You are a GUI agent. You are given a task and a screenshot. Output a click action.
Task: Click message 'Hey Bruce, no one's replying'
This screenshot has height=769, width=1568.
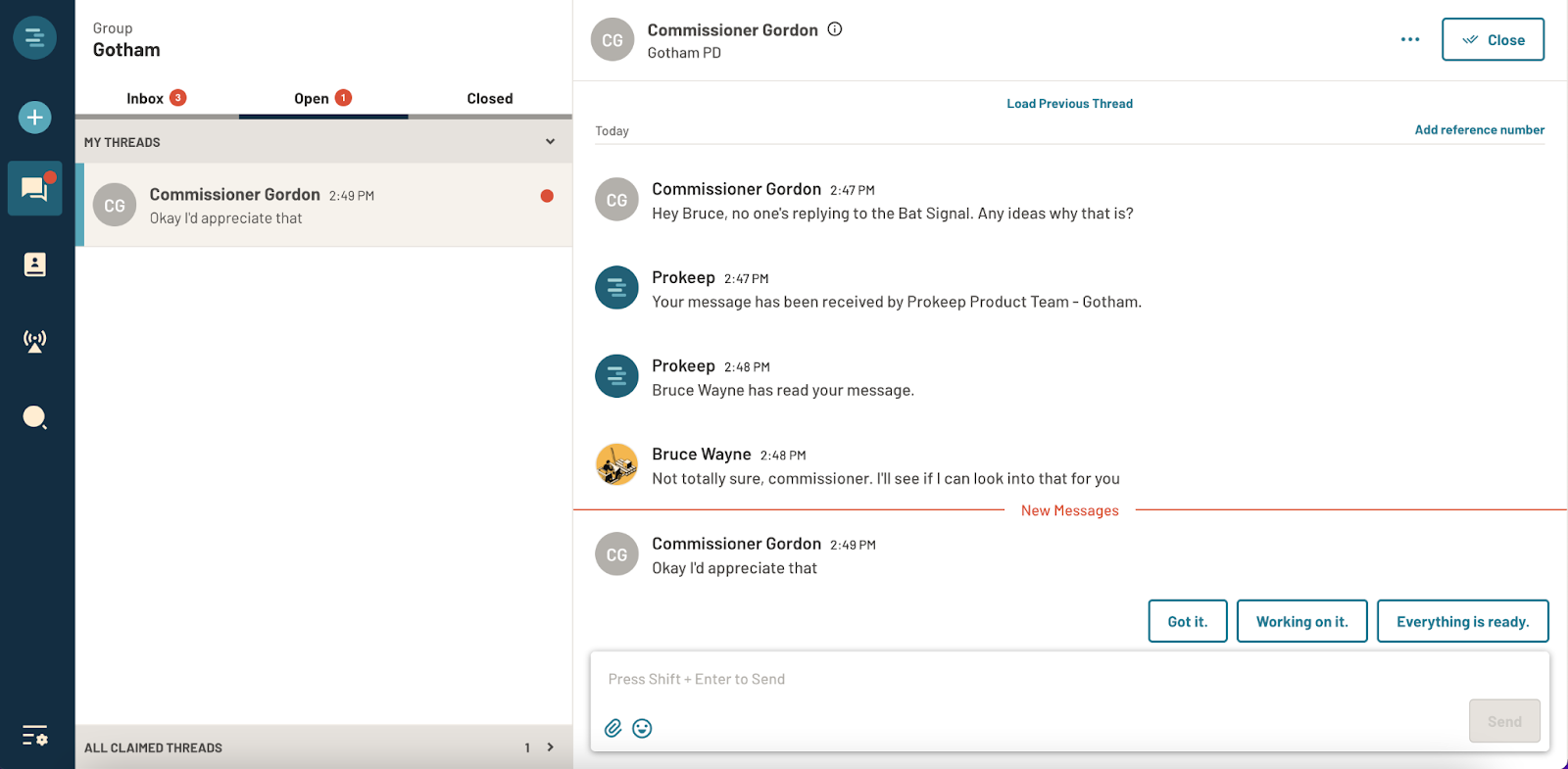(x=893, y=214)
